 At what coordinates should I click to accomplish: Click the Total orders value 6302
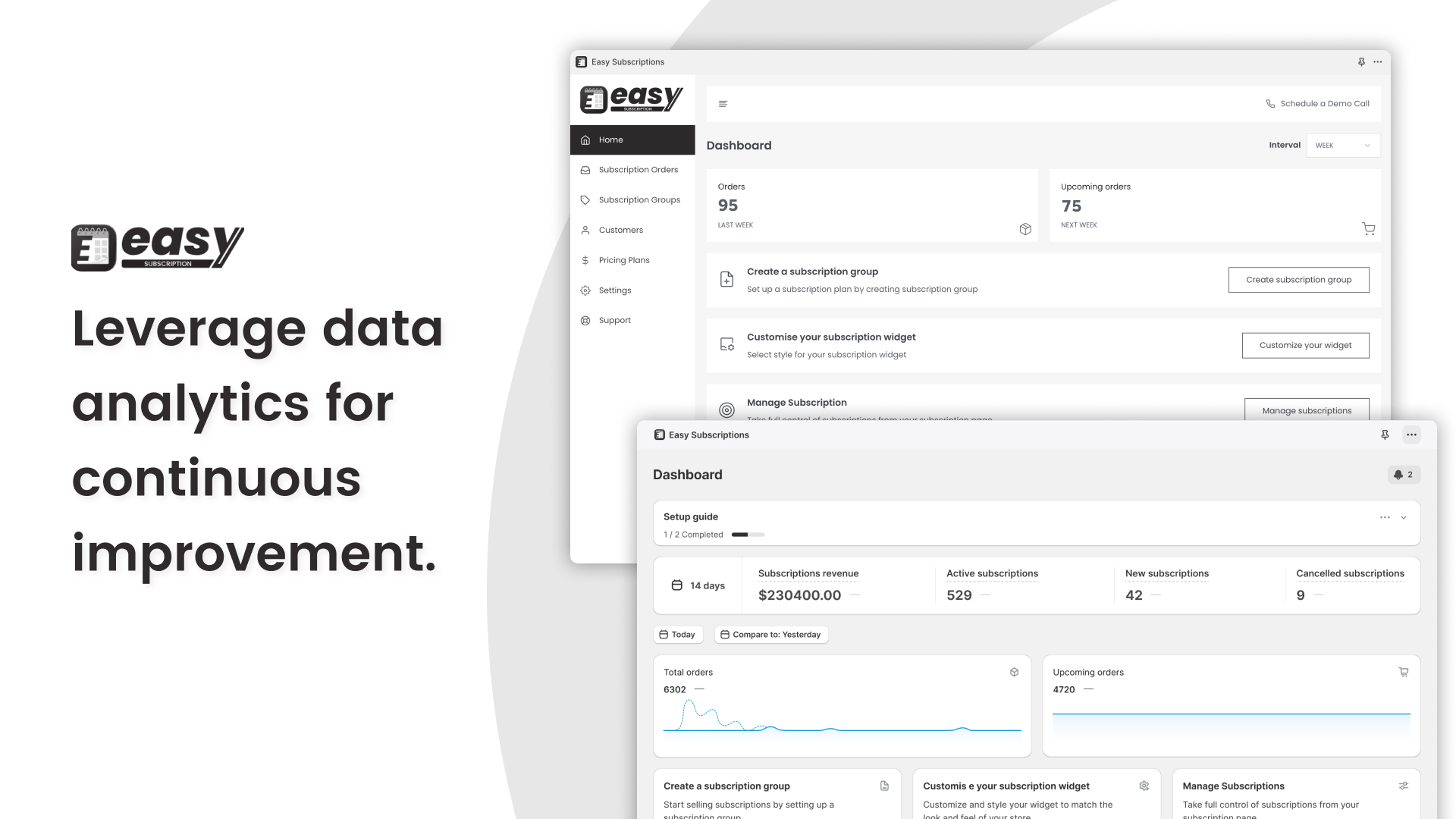tap(675, 689)
